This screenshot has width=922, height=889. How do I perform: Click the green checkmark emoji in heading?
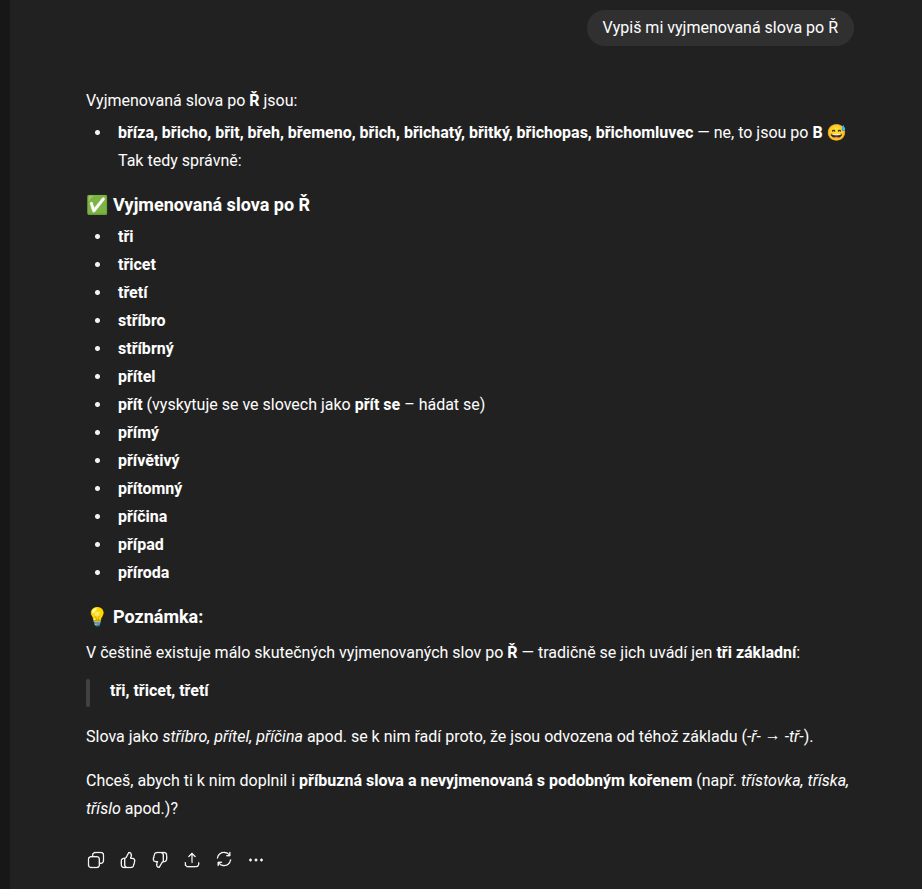(x=97, y=205)
